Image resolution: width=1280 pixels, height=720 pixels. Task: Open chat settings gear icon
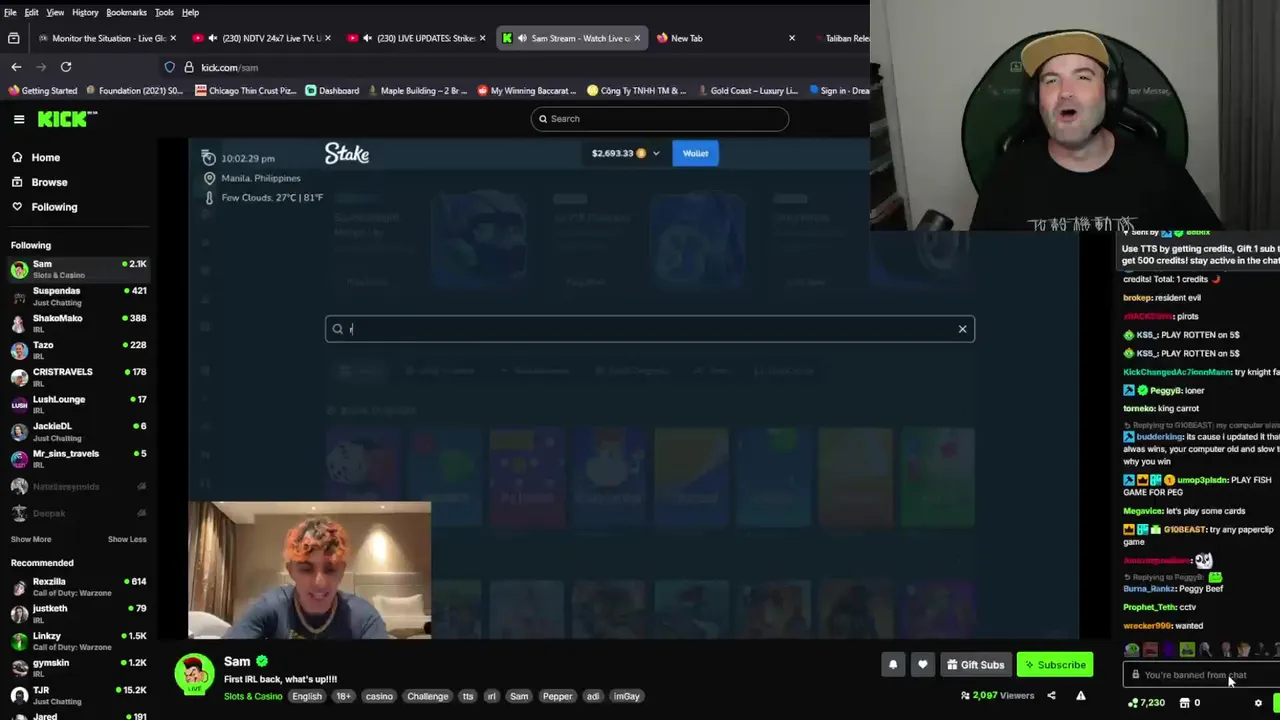point(1259,703)
